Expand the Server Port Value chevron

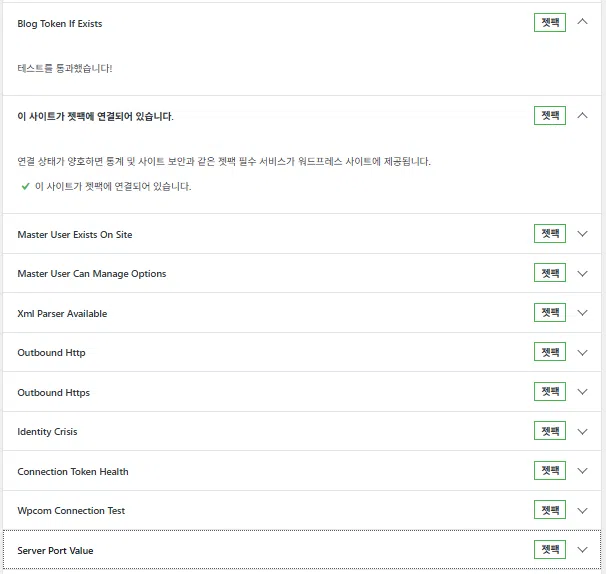click(x=582, y=550)
